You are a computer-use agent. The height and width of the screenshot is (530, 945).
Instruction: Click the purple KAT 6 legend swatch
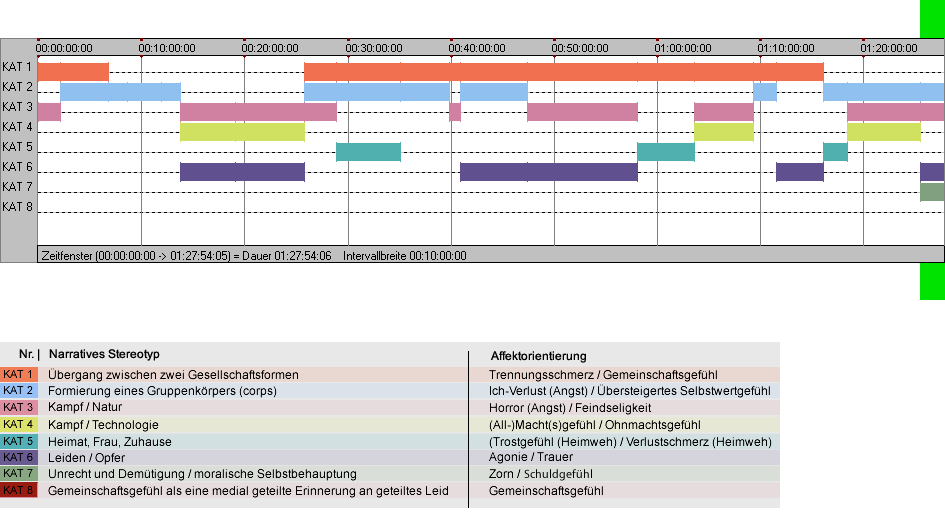tap(19, 457)
